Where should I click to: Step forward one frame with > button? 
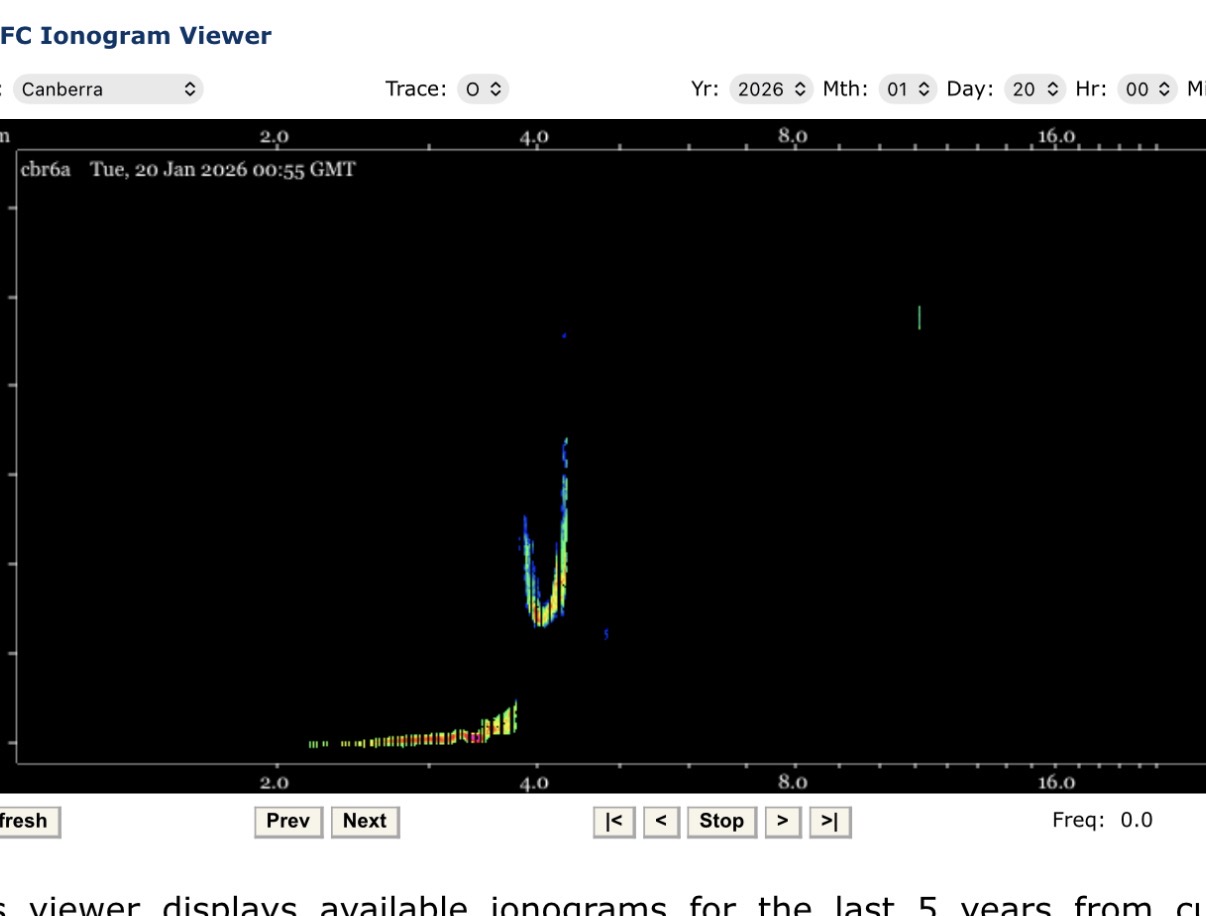(x=782, y=821)
